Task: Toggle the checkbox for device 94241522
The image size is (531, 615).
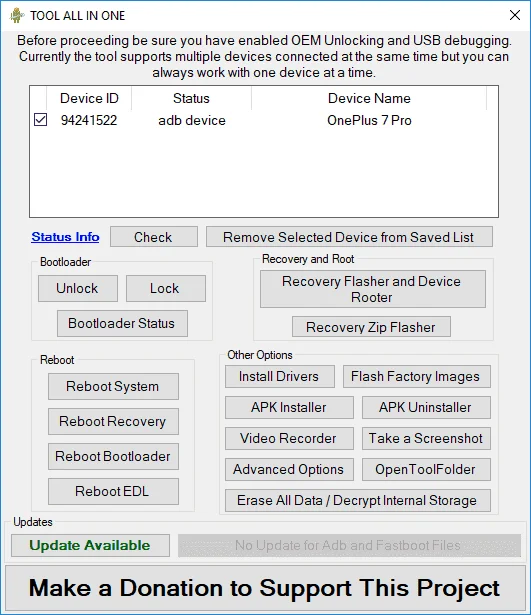Action: pyautogui.click(x=40, y=120)
